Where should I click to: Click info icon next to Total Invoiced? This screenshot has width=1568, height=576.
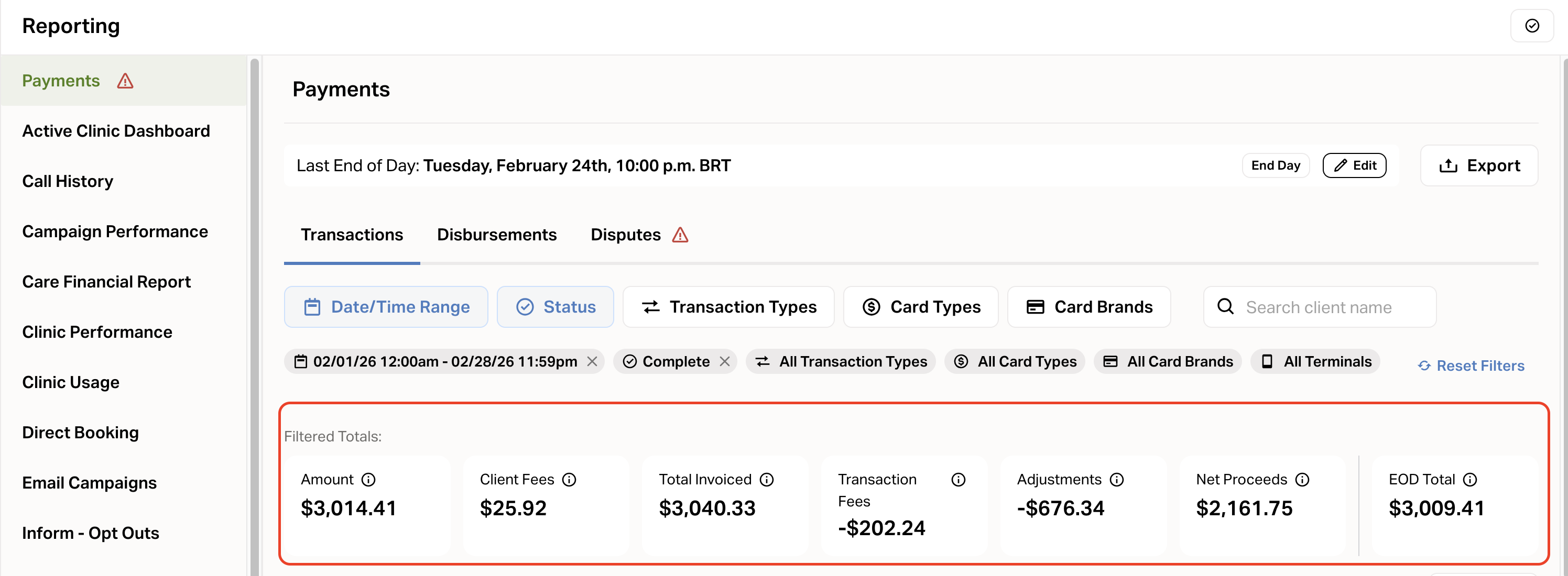(766, 479)
